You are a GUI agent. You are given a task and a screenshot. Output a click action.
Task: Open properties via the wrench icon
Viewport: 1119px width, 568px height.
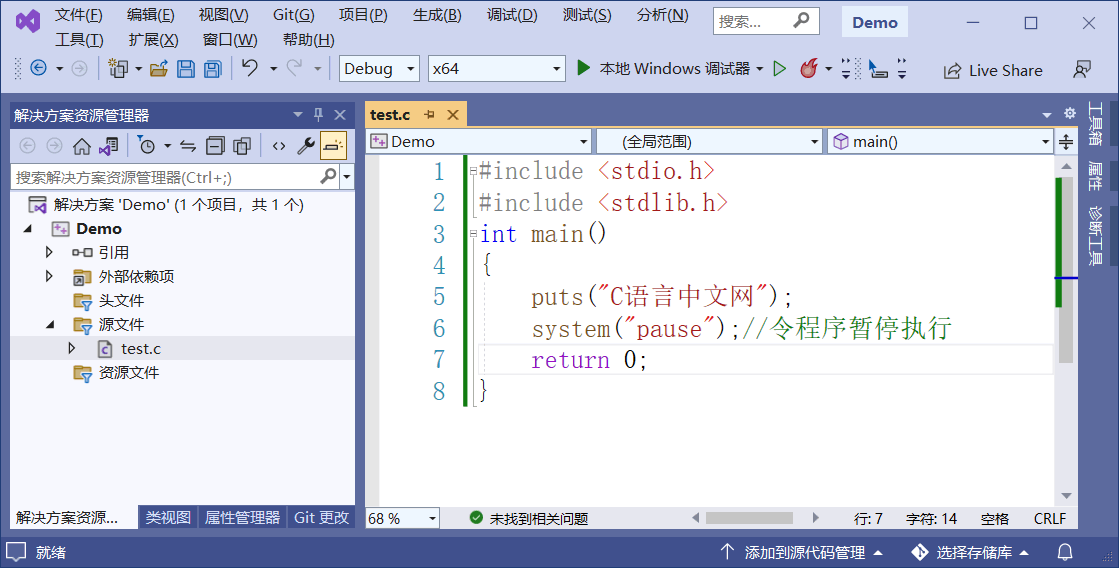tap(306, 146)
